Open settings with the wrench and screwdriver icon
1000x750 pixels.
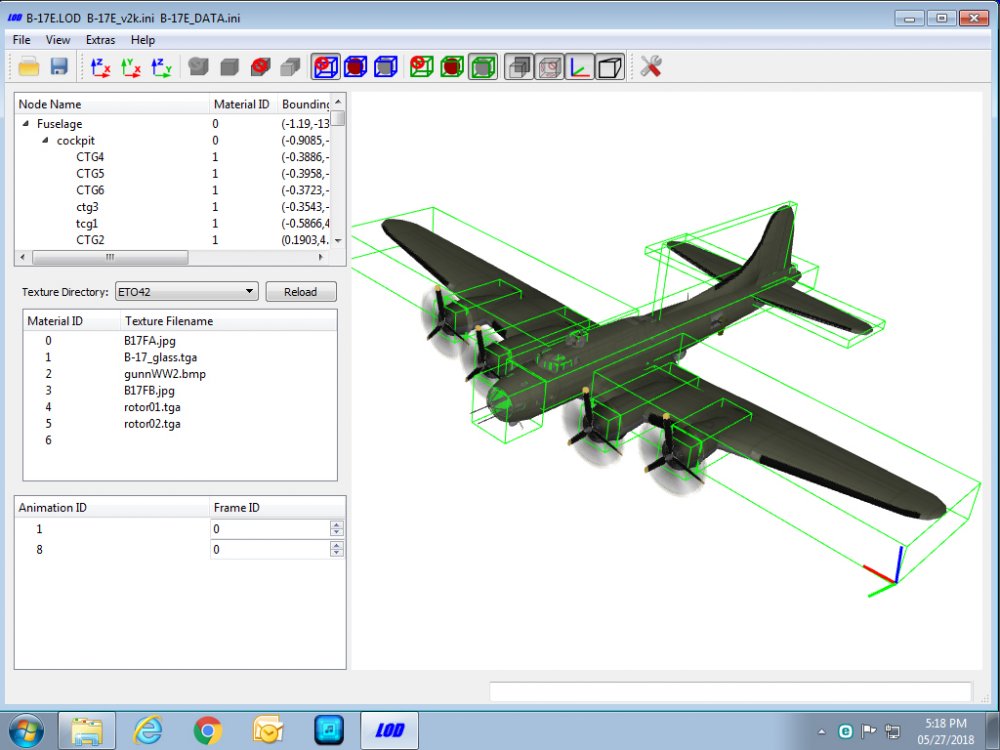pyautogui.click(x=650, y=67)
